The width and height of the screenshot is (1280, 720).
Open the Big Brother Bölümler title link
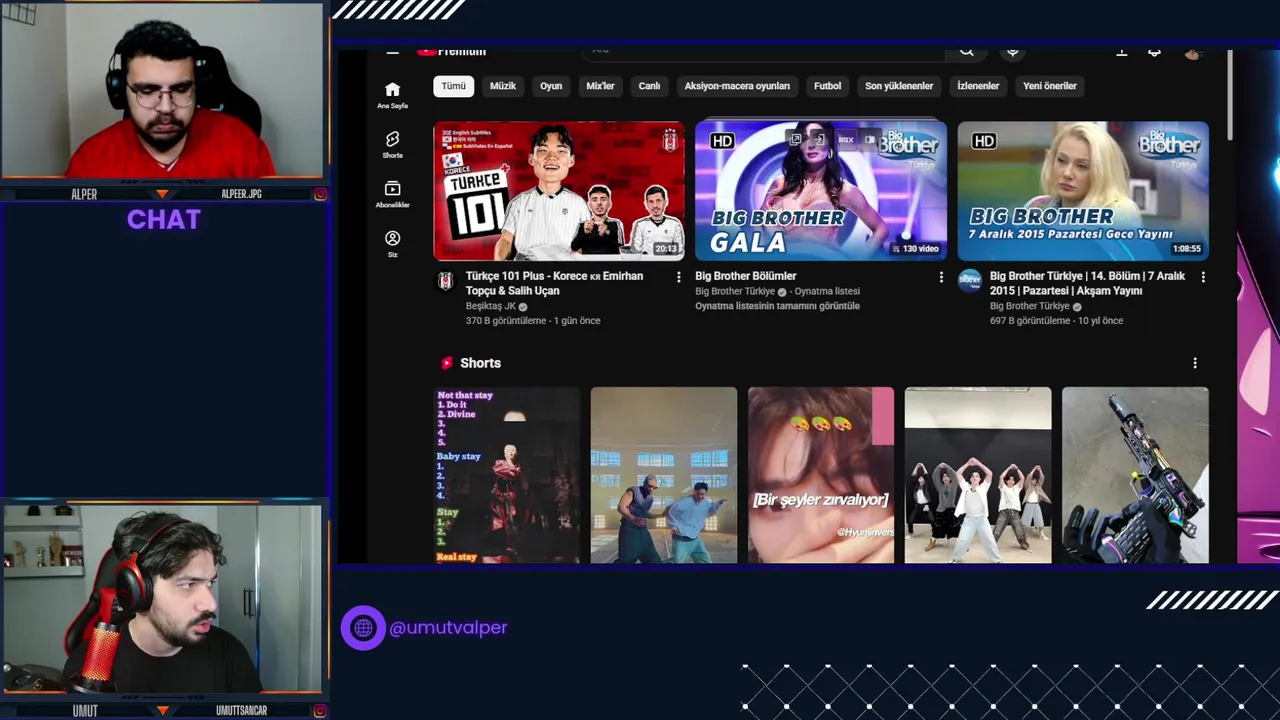click(x=746, y=276)
